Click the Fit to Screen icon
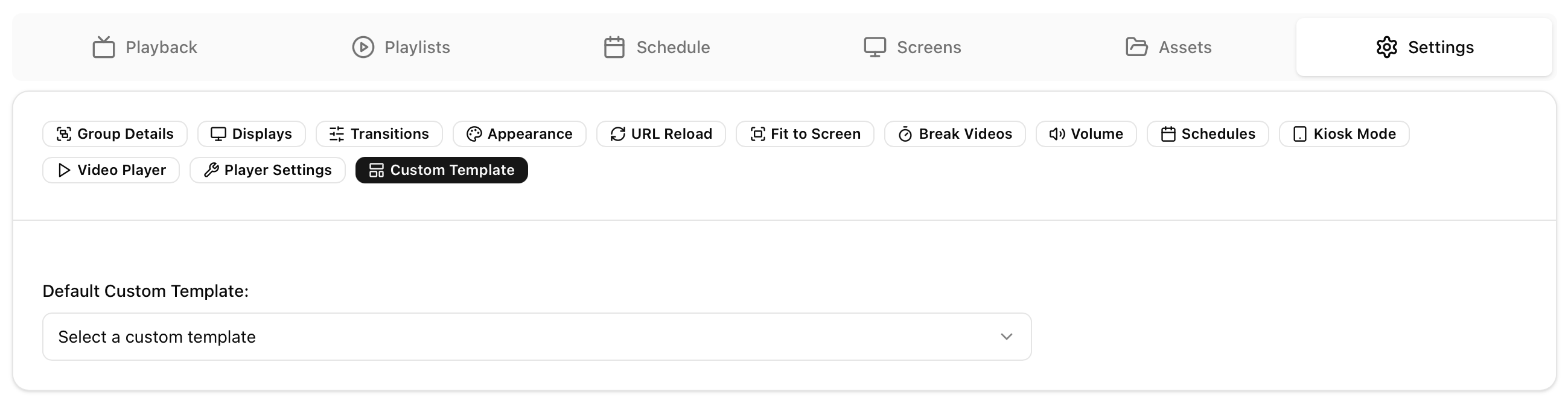 [757, 134]
